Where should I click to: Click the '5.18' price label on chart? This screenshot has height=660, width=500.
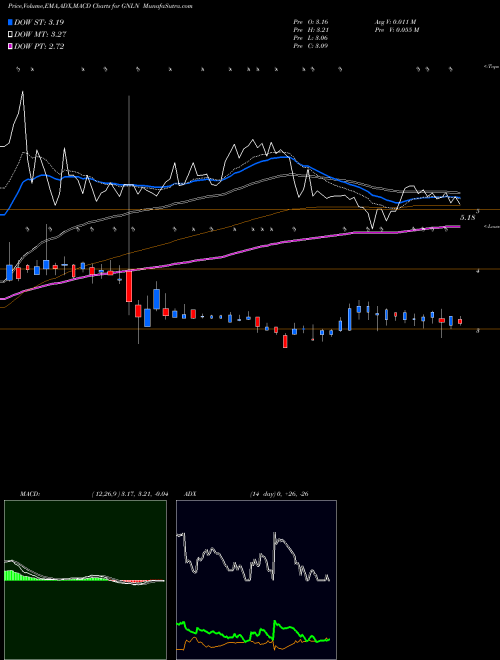(x=468, y=218)
